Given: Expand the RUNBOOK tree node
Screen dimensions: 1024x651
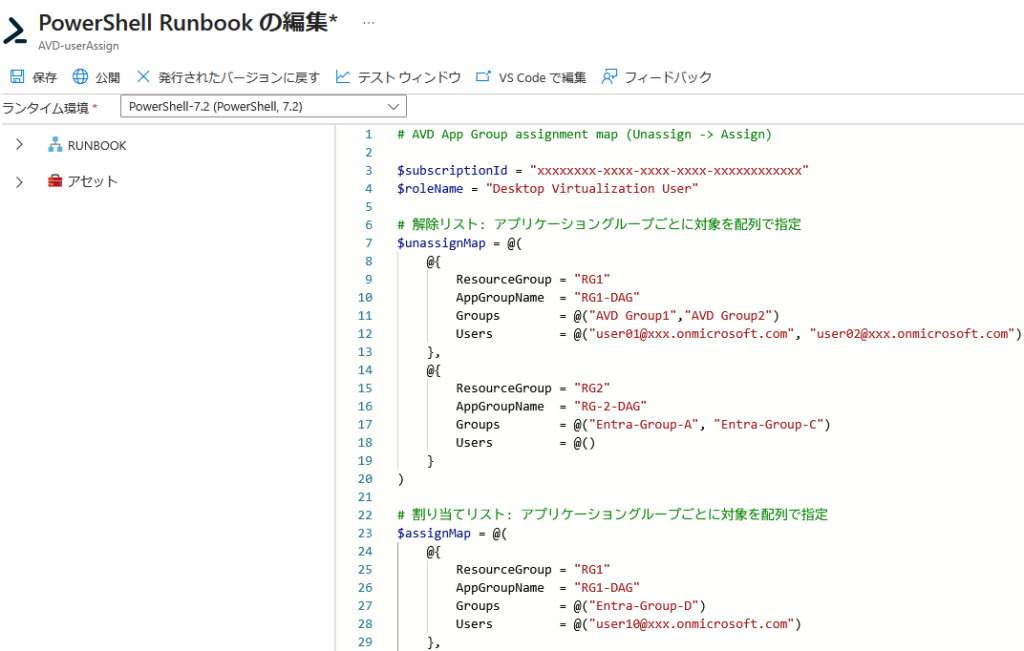Looking at the screenshot, I should coord(19,146).
